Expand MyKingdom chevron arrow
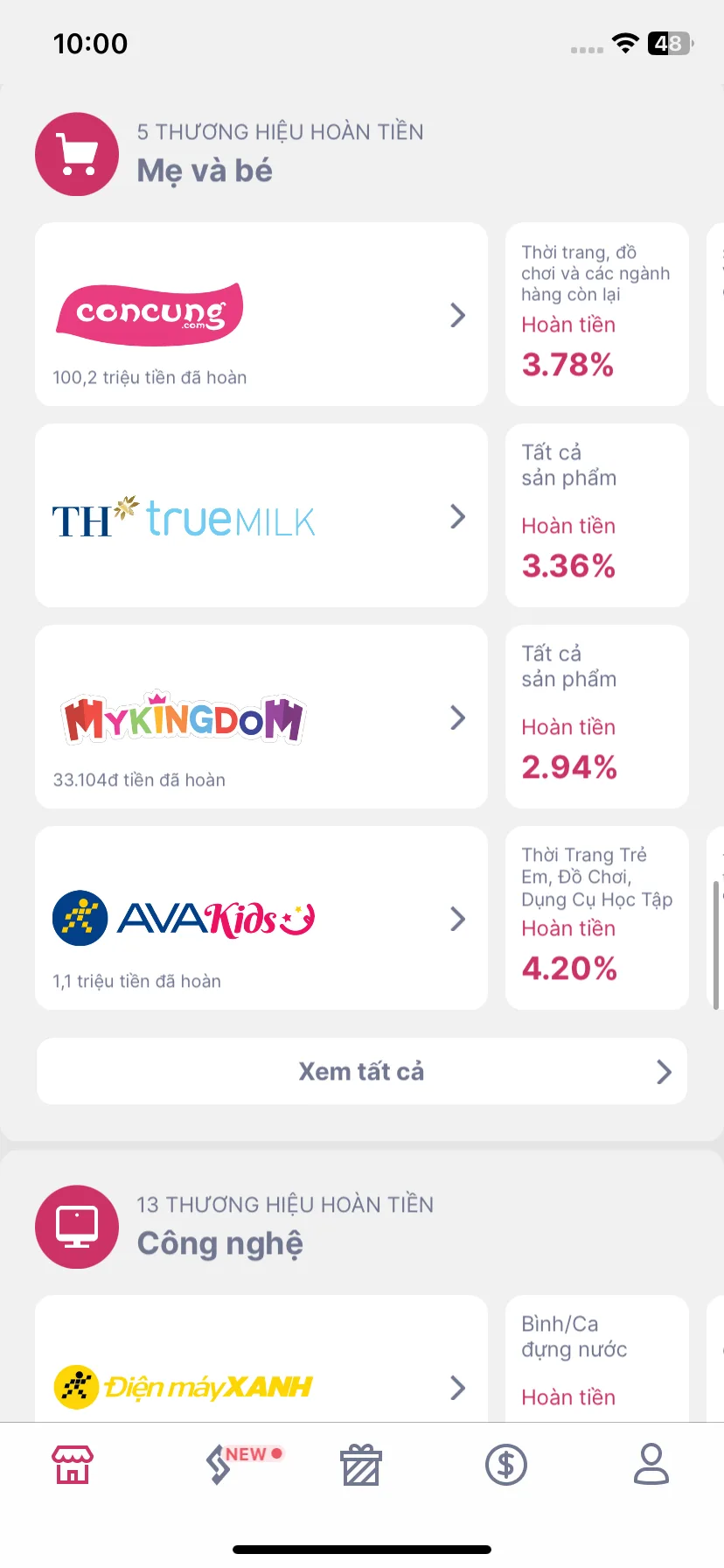This screenshot has width=724, height=1568. (x=457, y=717)
